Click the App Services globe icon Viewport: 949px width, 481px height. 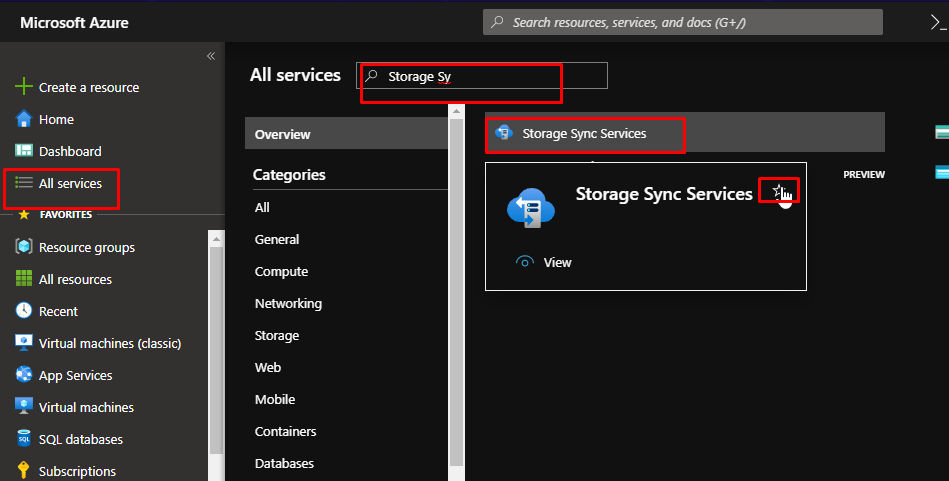24,375
